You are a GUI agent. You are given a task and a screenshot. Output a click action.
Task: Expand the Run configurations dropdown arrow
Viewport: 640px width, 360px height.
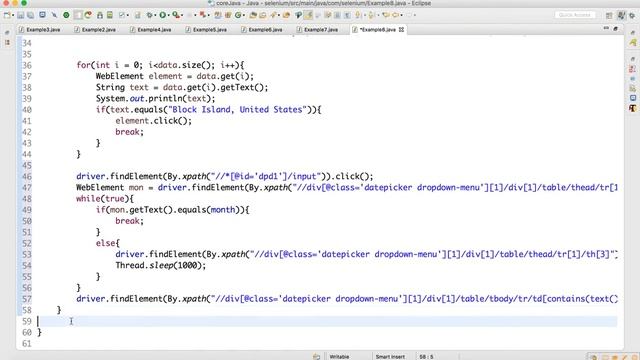click(x=168, y=15)
